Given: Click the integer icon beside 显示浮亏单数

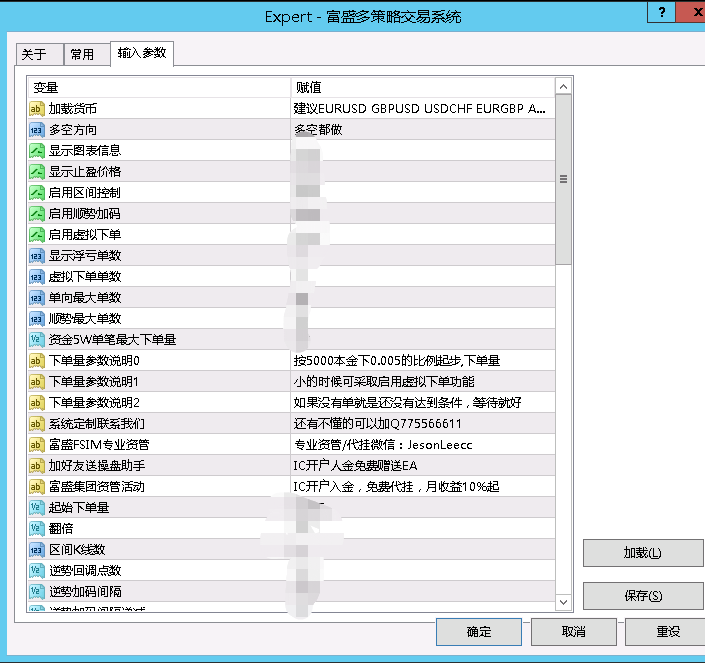Looking at the screenshot, I should point(37,256).
